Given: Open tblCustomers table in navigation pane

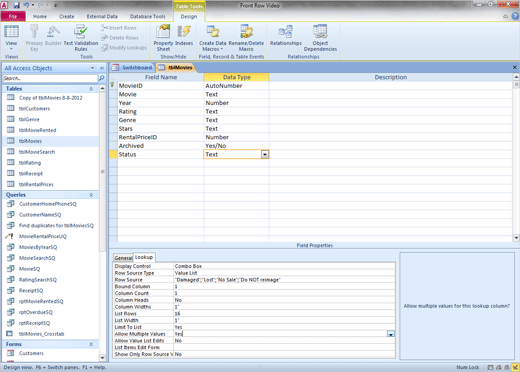Looking at the screenshot, I should (x=34, y=109).
